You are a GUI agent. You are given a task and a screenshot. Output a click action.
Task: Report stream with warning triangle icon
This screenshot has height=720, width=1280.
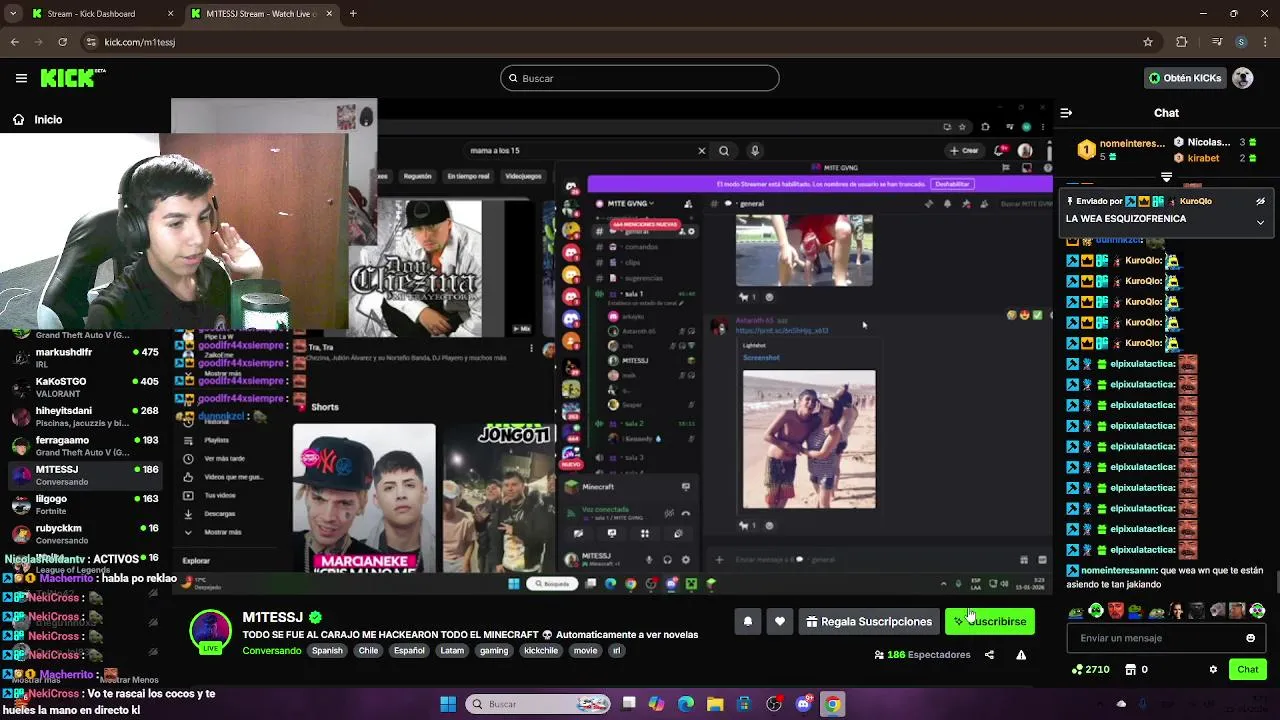pos(1021,655)
